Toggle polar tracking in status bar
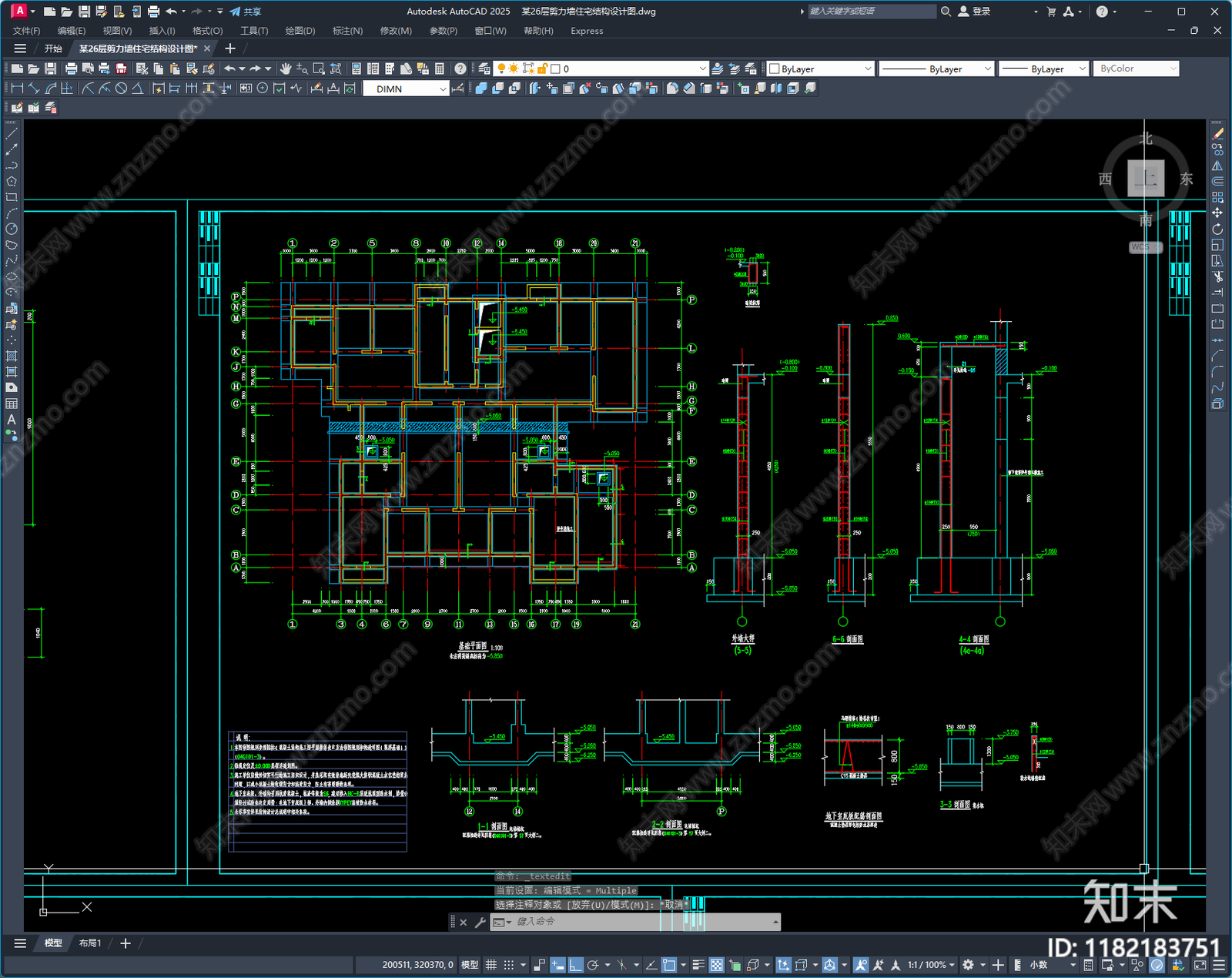This screenshot has width=1232, height=978. pyautogui.click(x=593, y=965)
